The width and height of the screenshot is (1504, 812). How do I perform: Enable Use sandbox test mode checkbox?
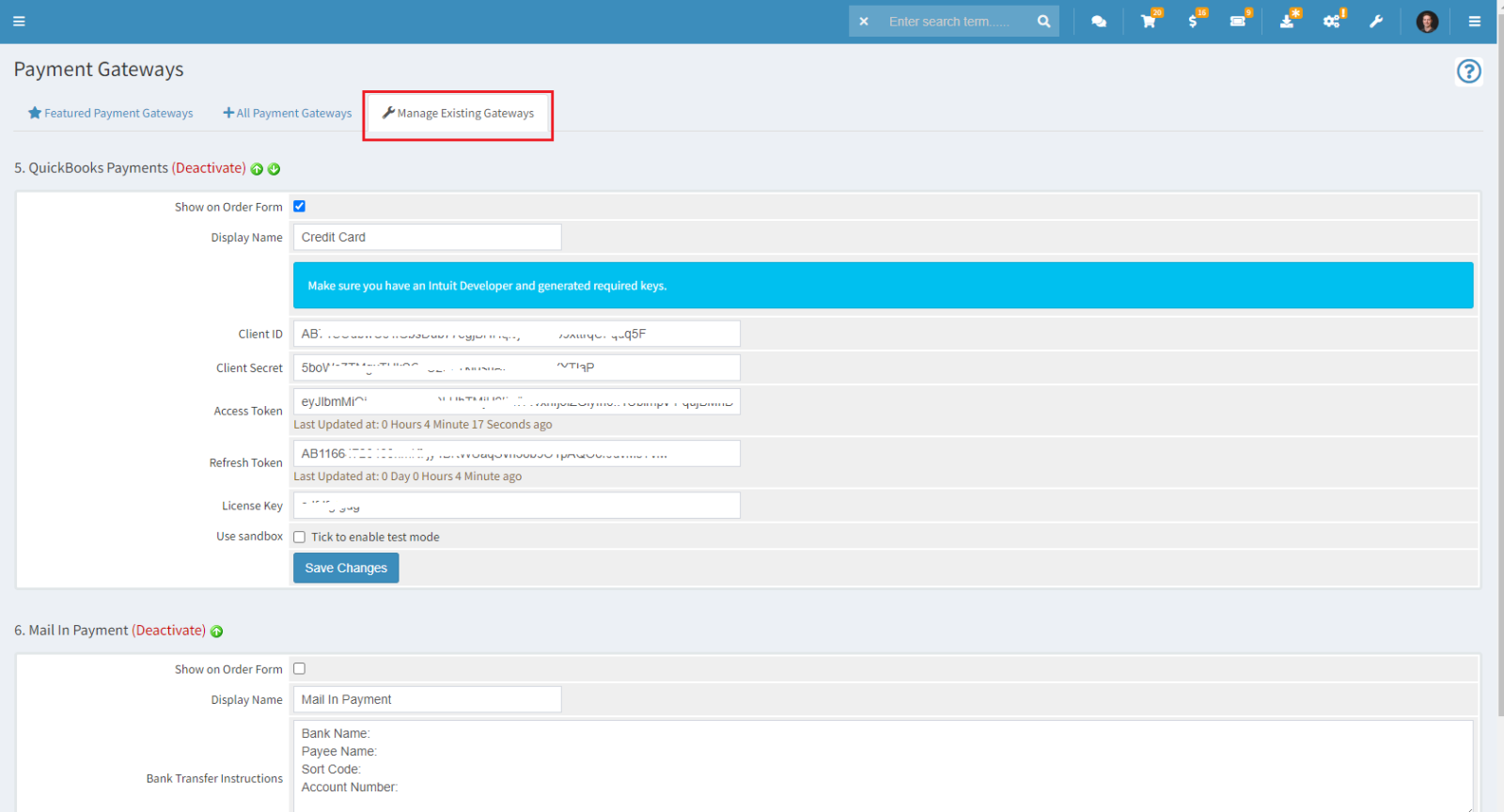coord(299,537)
